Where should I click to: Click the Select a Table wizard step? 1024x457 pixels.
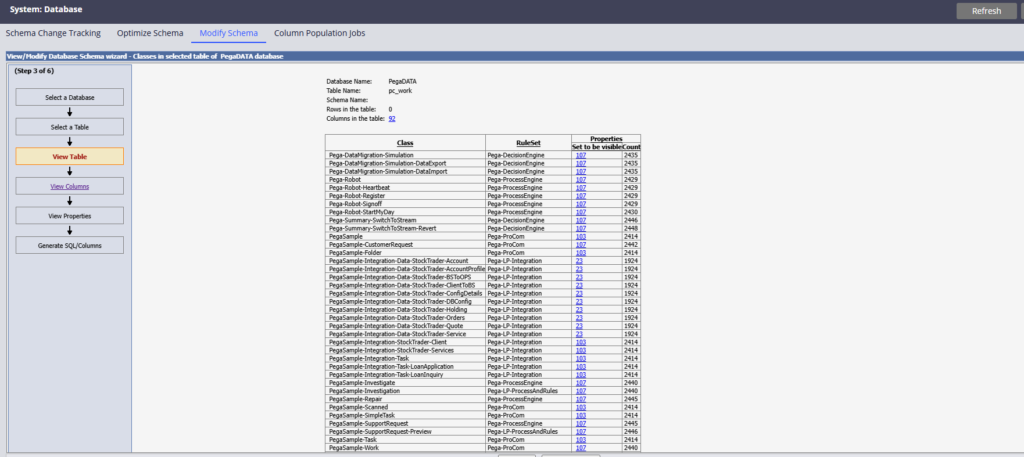[x=70, y=127]
